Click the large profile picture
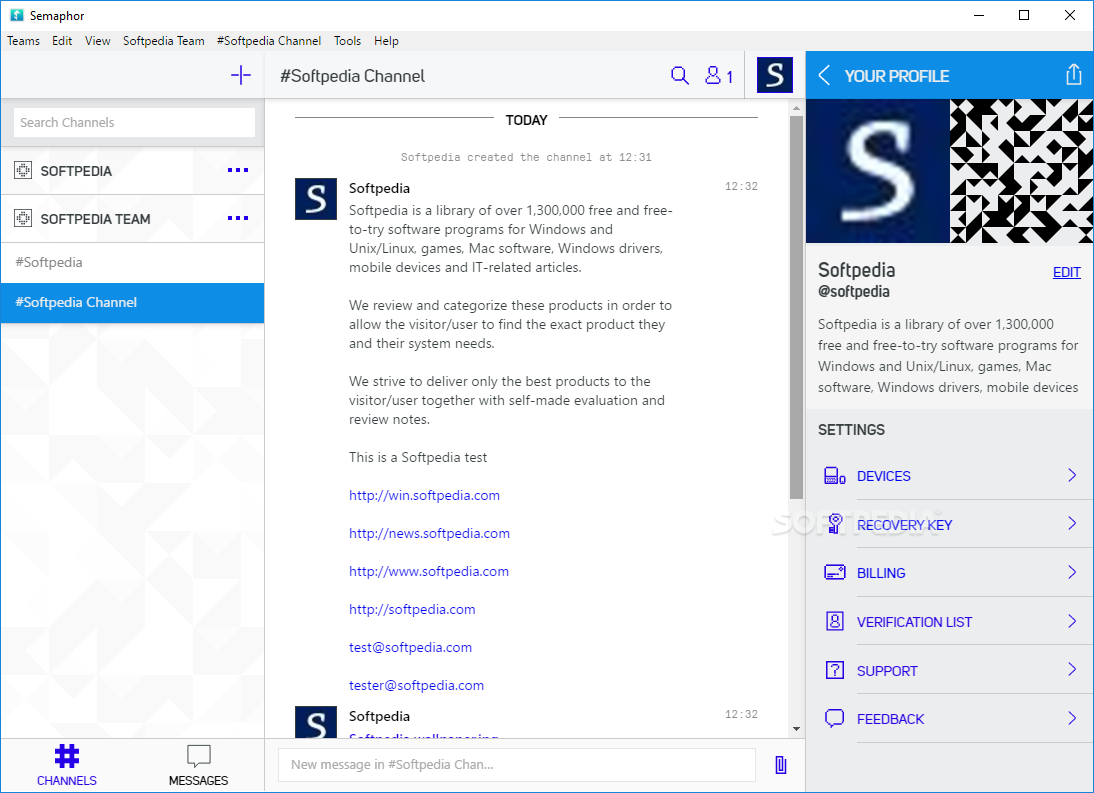The height and width of the screenshot is (793, 1094). pyautogui.click(x=878, y=171)
